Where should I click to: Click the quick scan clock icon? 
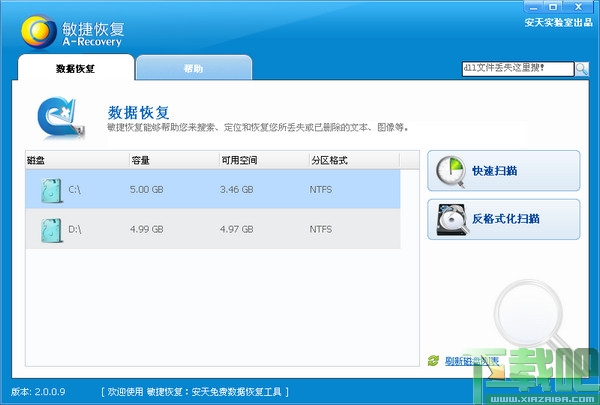coord(451,171)
